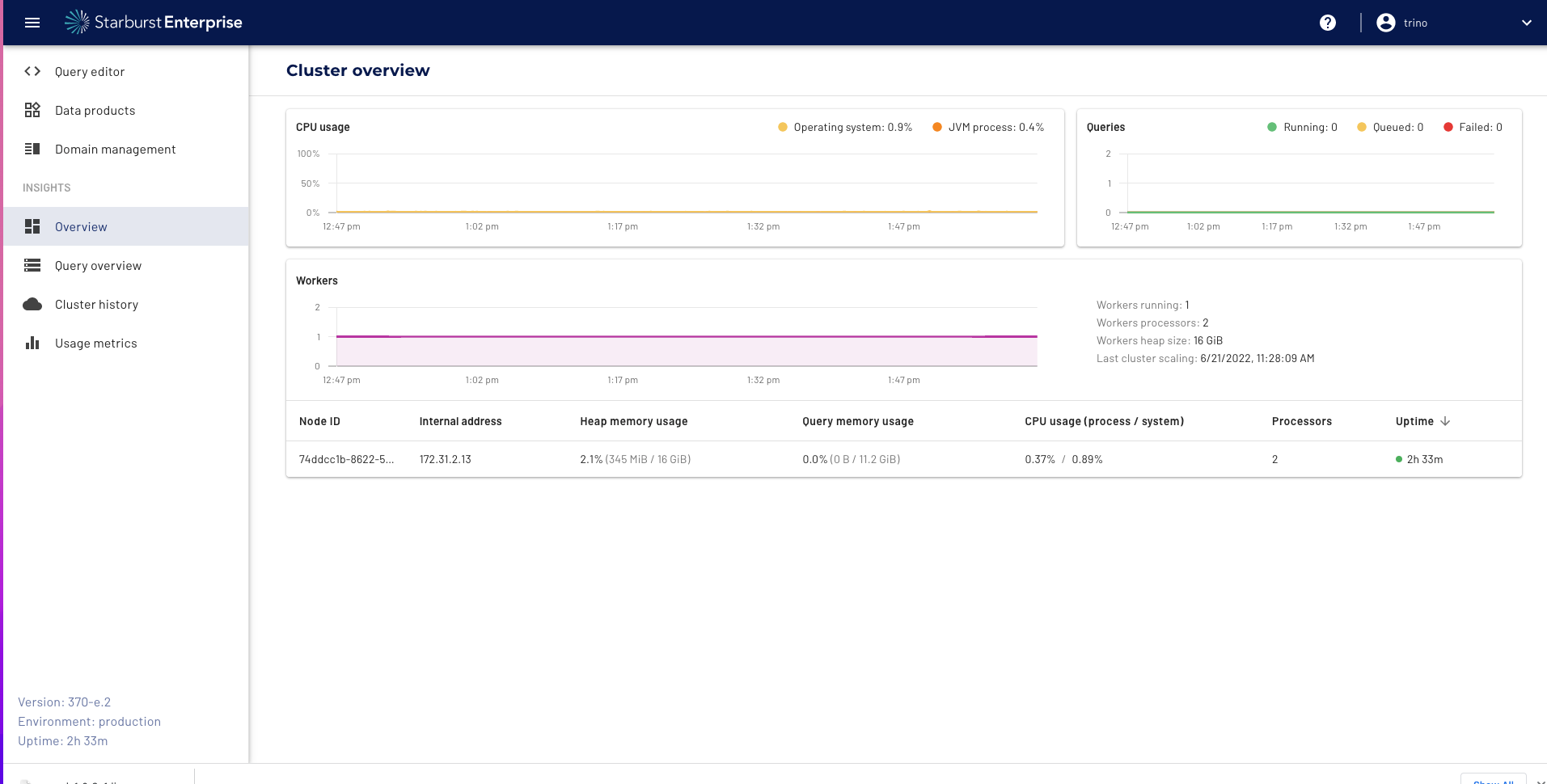Click the Operating system yellow legend dot
1547x784 pixels.
(x=783, y=127)
